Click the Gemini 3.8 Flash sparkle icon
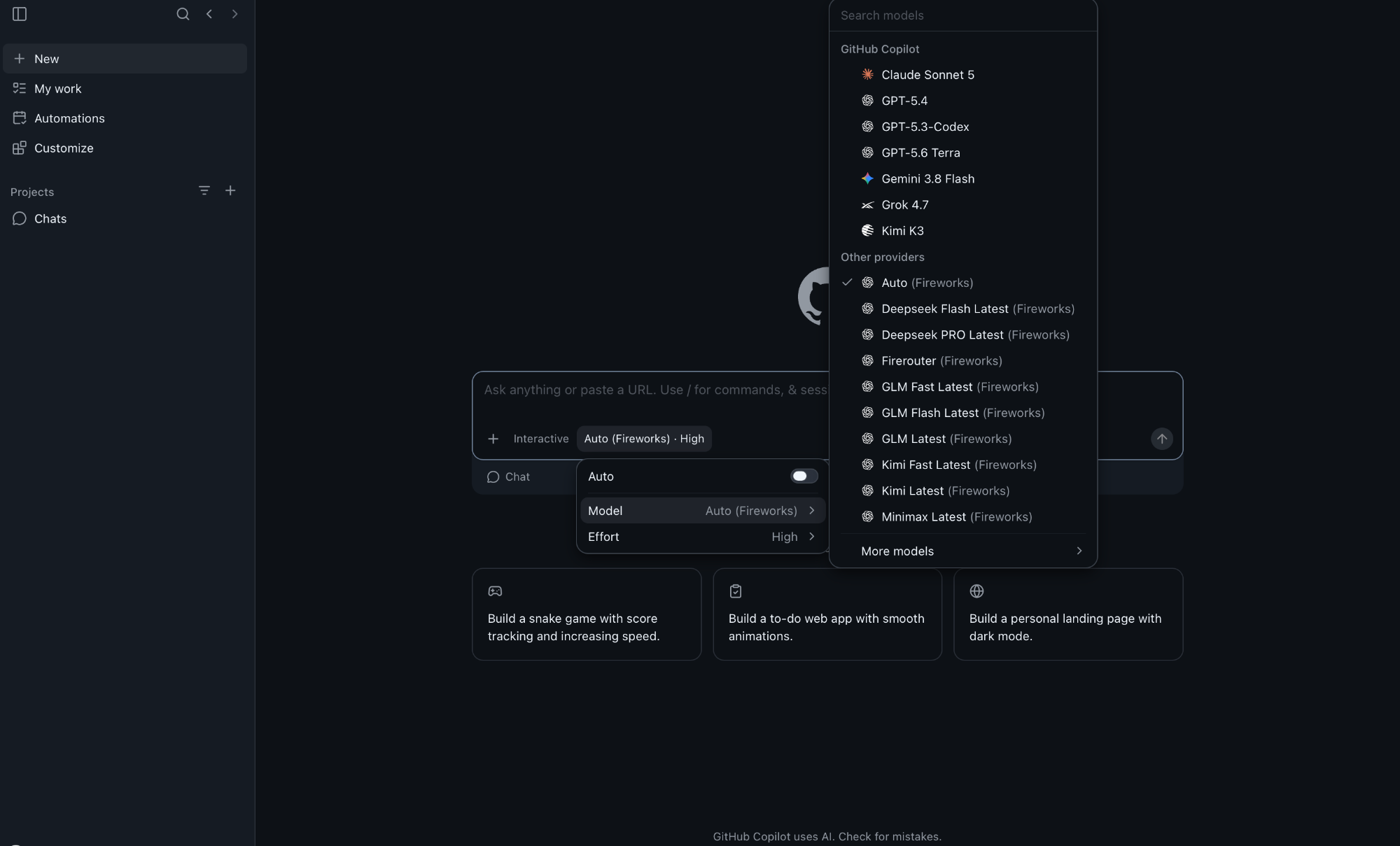The height and width of the screenshot is (846, 1400). [x=867, y=178]
